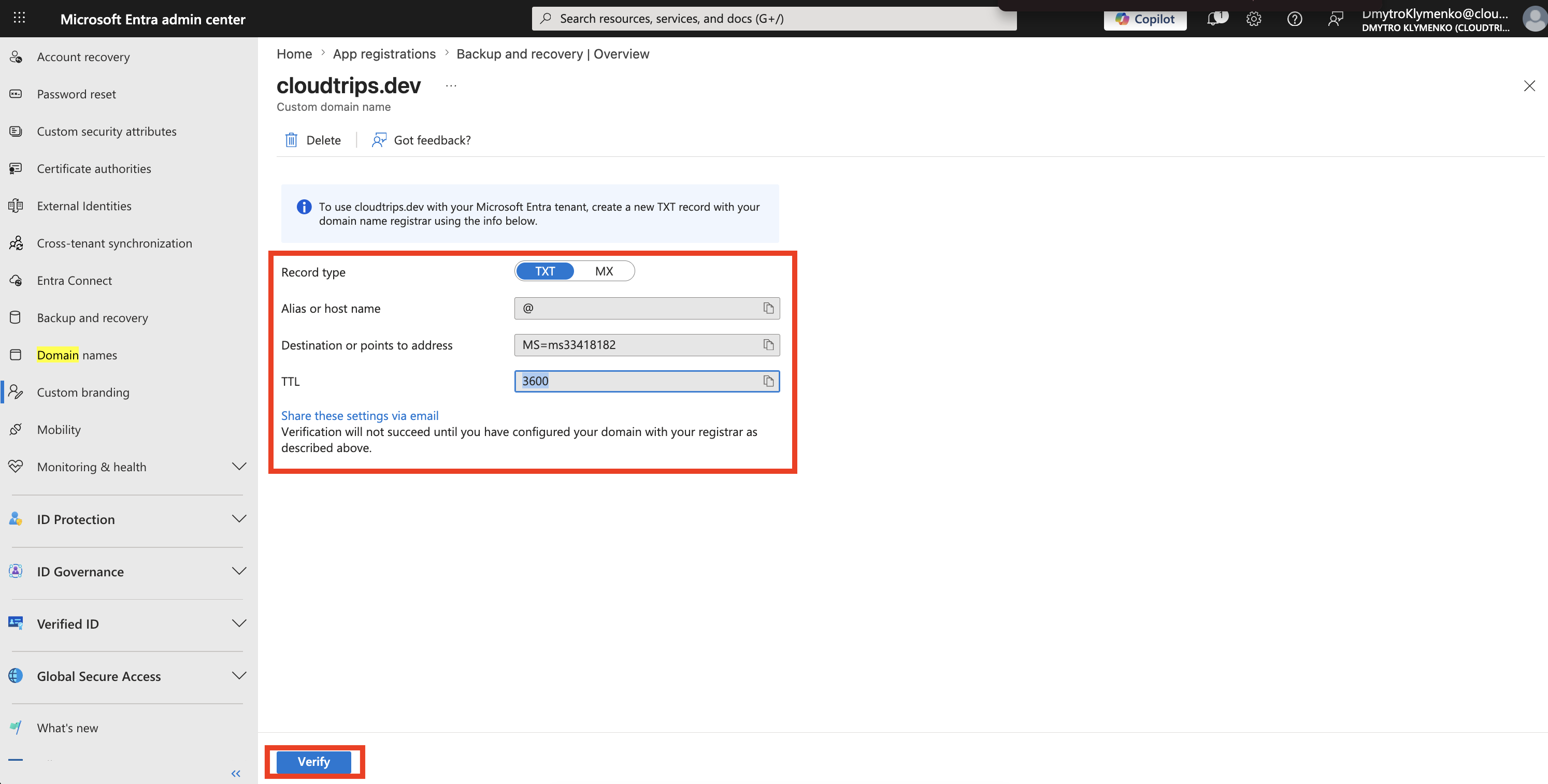Click the Mobility sidebar icon

16,429
